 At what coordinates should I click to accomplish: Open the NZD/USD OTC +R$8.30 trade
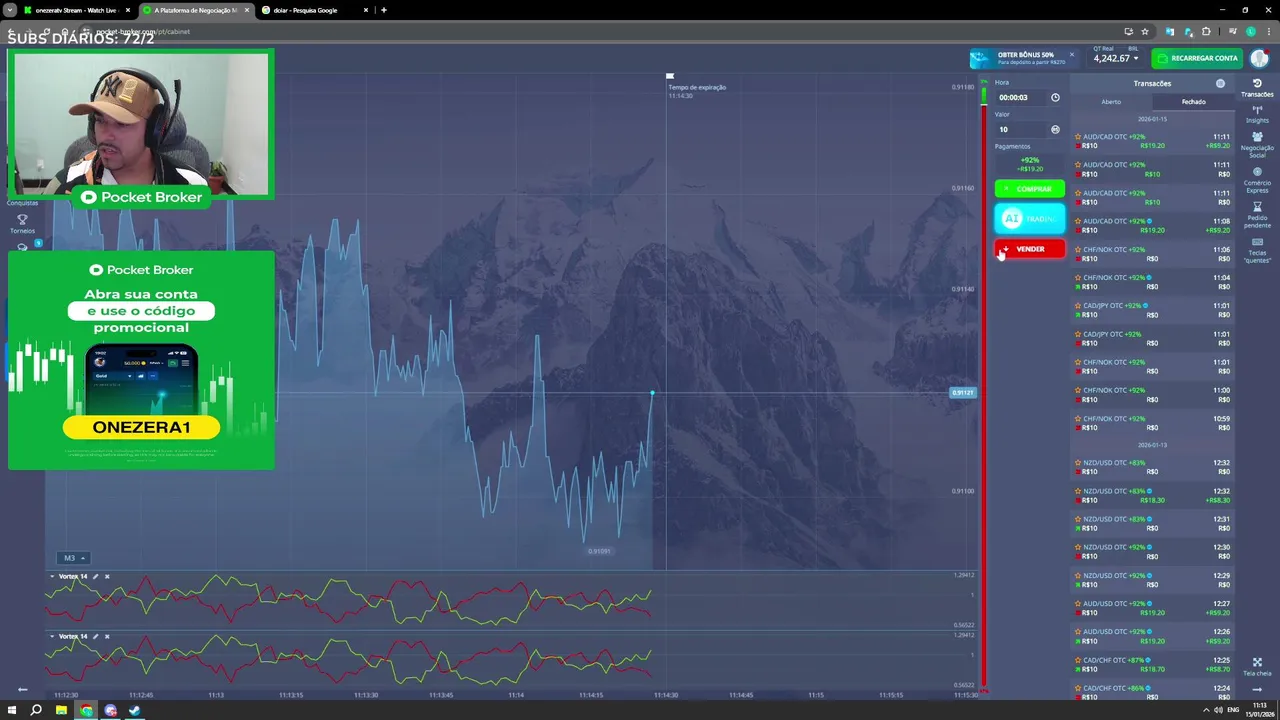coord(1152,496)
